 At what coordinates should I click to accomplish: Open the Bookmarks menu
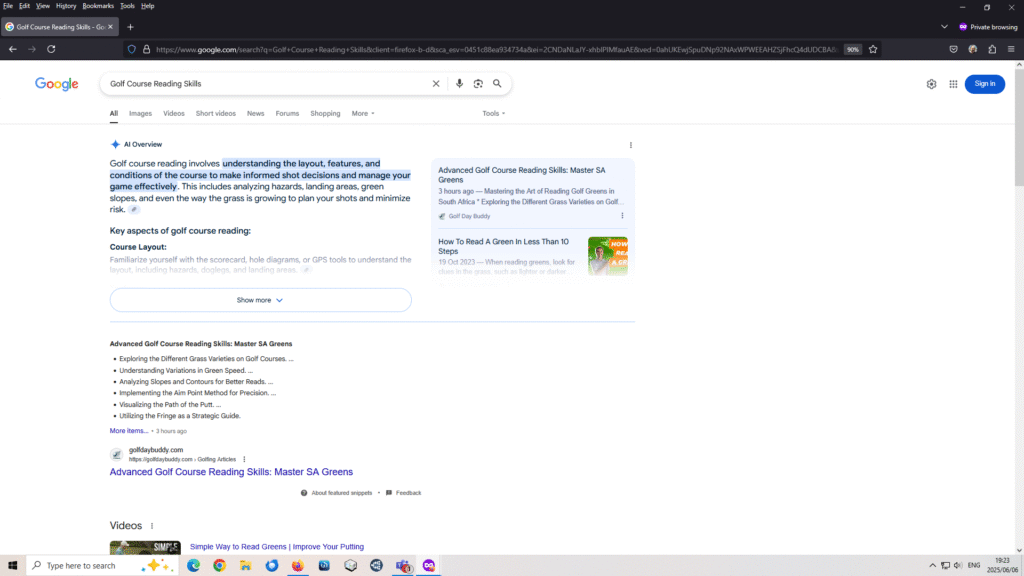point(98,6)
